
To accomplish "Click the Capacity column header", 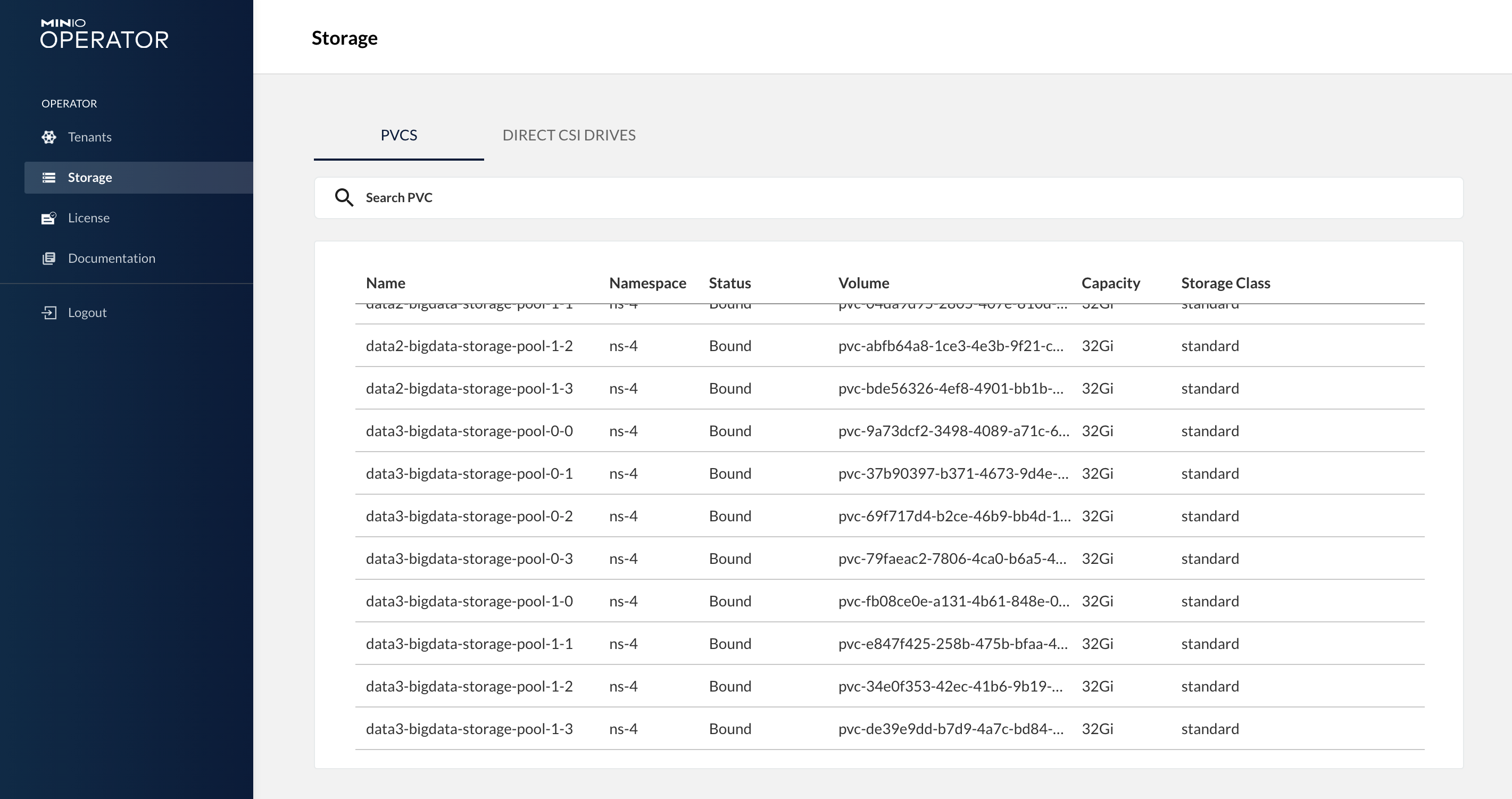I will [x=1110, y=283].
